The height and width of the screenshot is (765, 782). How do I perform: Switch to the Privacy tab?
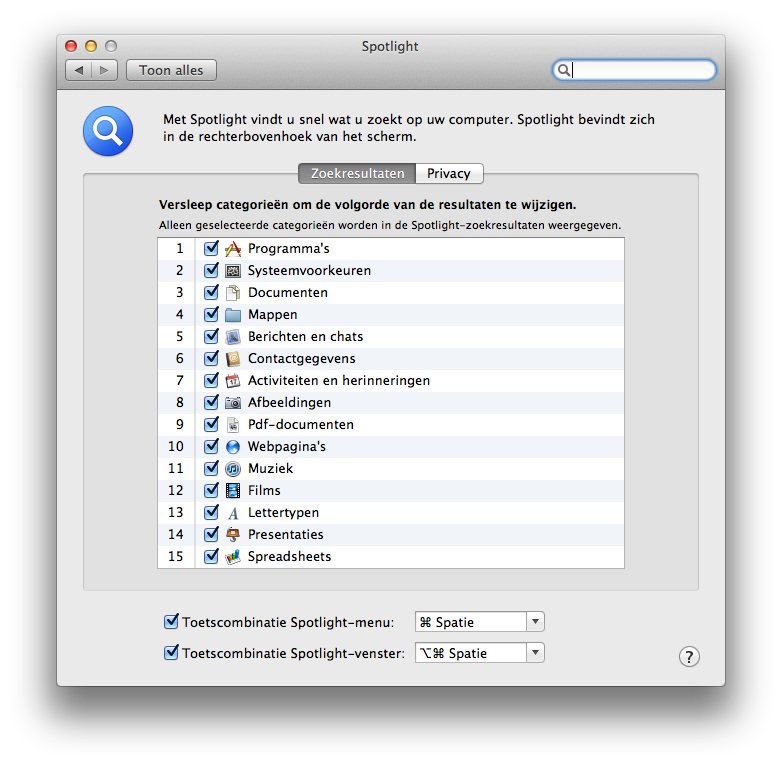[x=449, y=173]
